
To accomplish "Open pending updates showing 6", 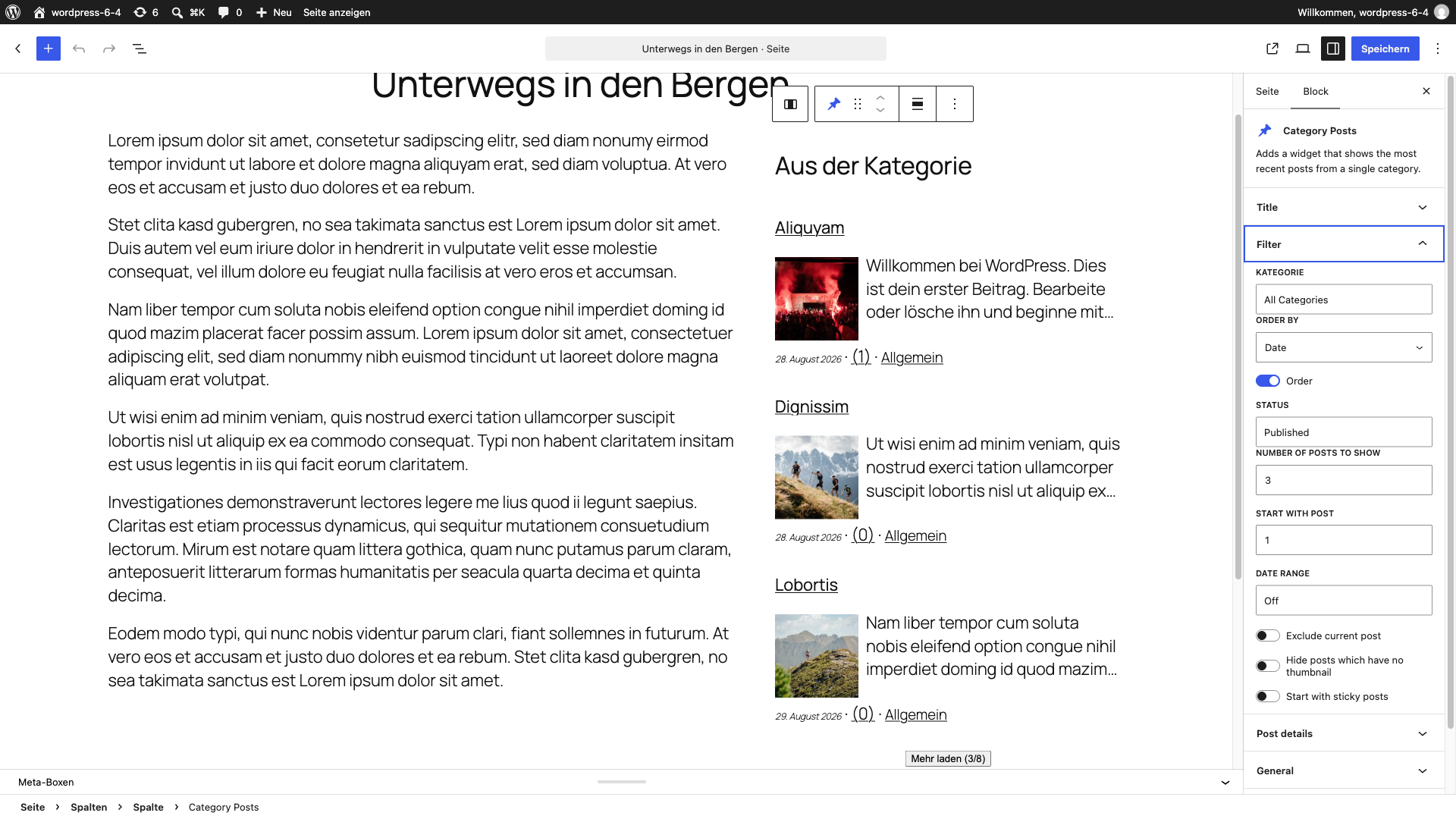I will pos(146,12).
